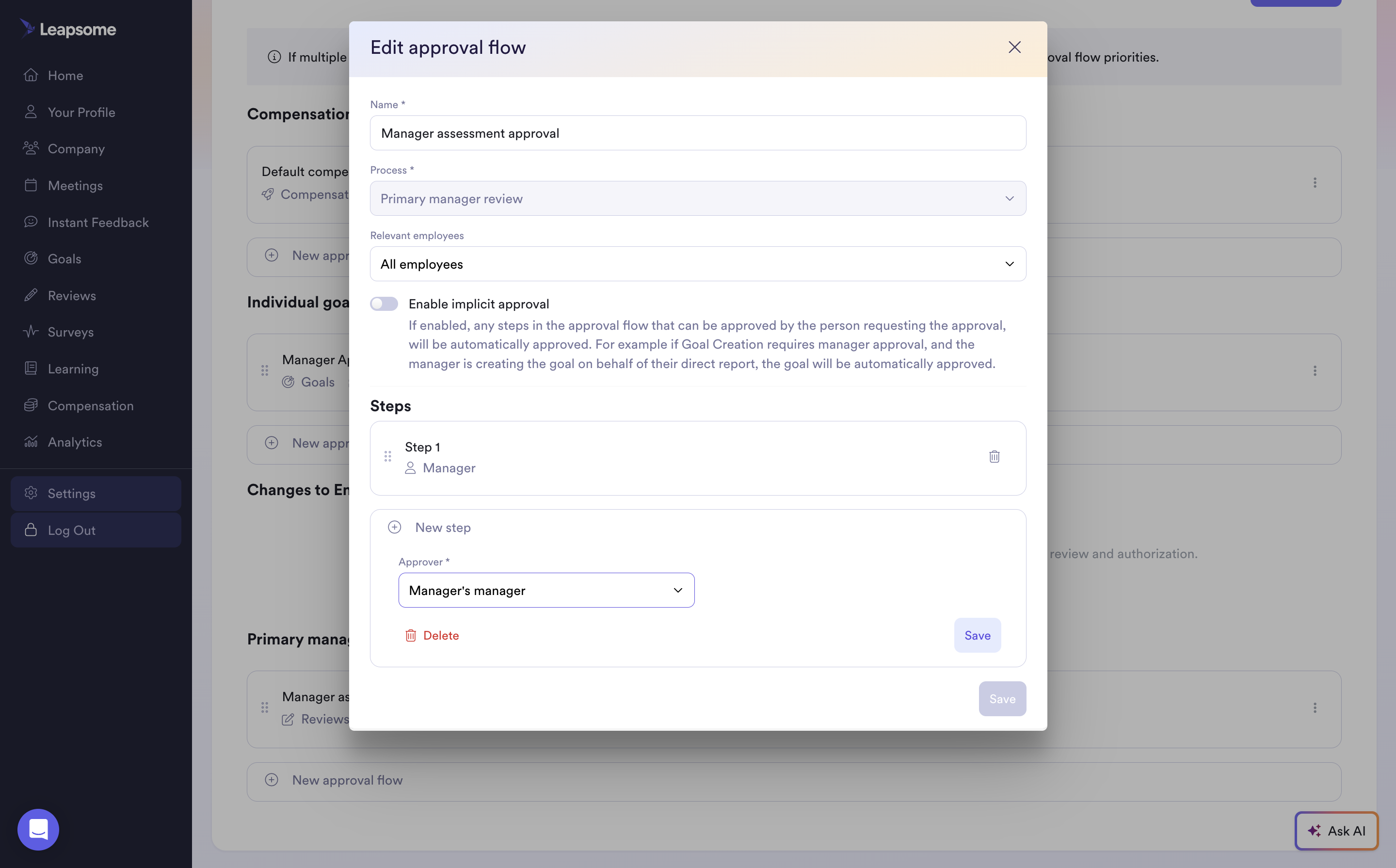Click the Settings gear icon

[x=31, y=493]
